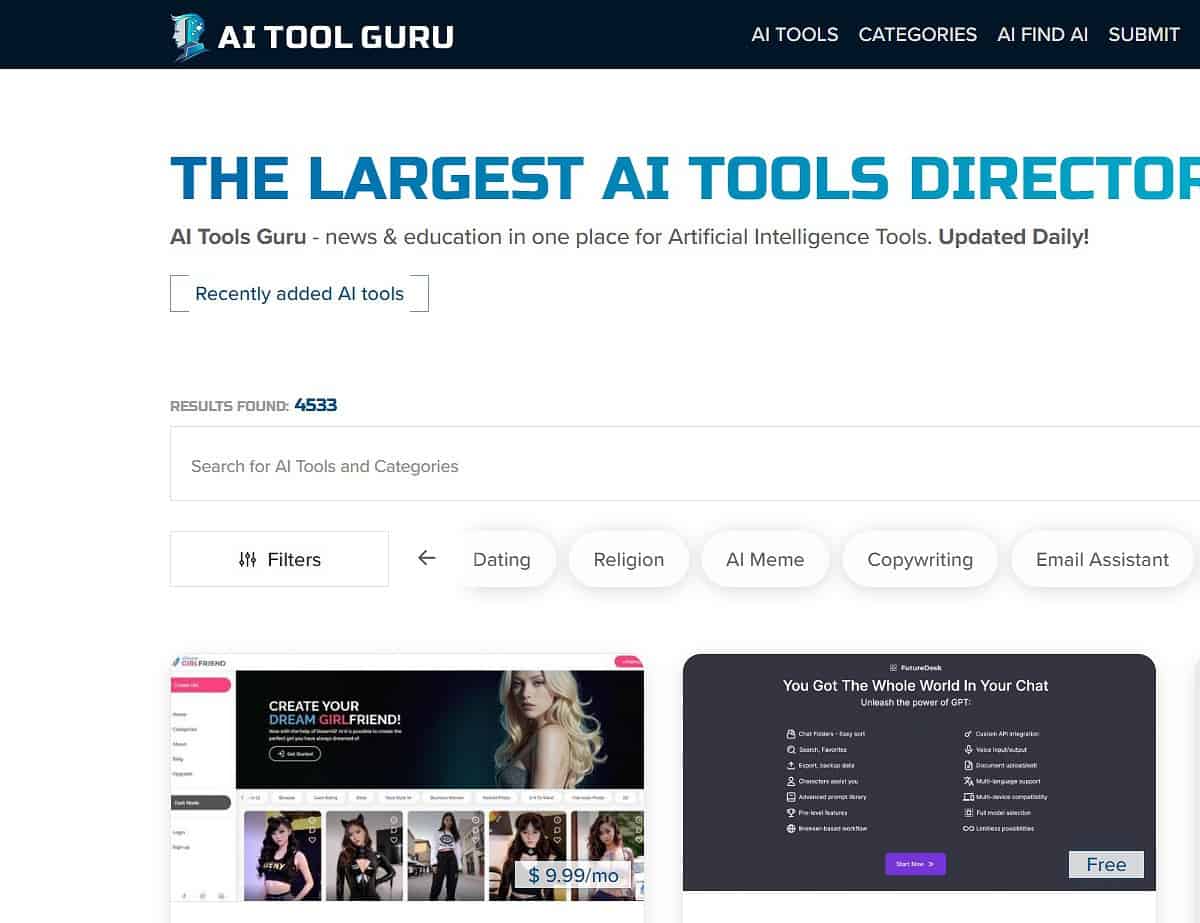Toggle the Dating filter chip
Viewport: 1200px width, 923px height.
pos(503,559)
